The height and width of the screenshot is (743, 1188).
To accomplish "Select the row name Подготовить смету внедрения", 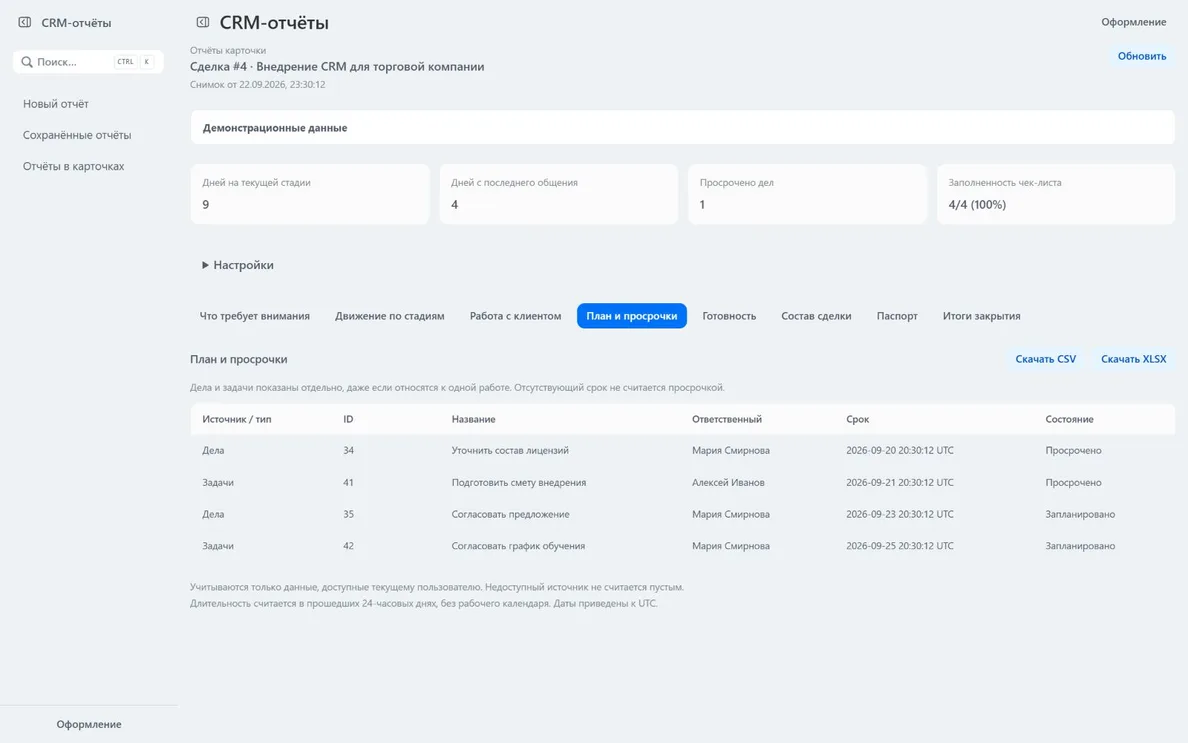I will (x=519, y=482).
